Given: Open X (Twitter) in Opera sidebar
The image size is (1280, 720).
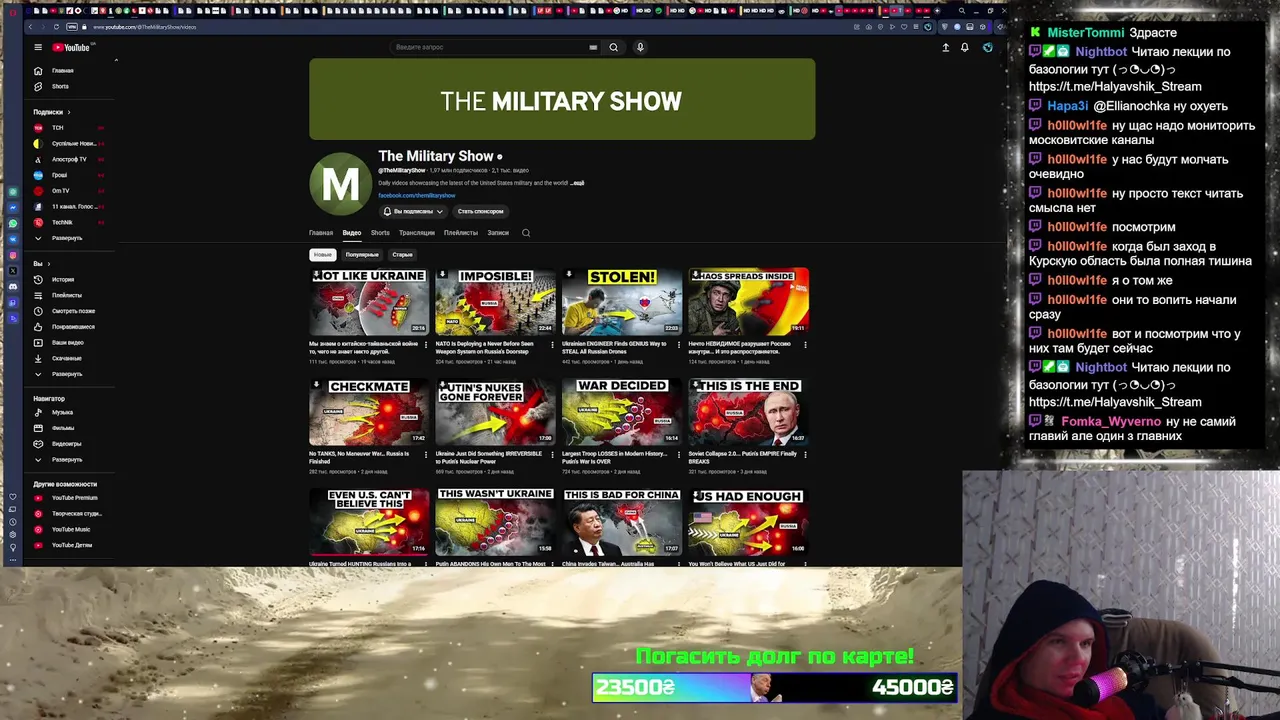Looking at the screenshot, I should (13, 271).
